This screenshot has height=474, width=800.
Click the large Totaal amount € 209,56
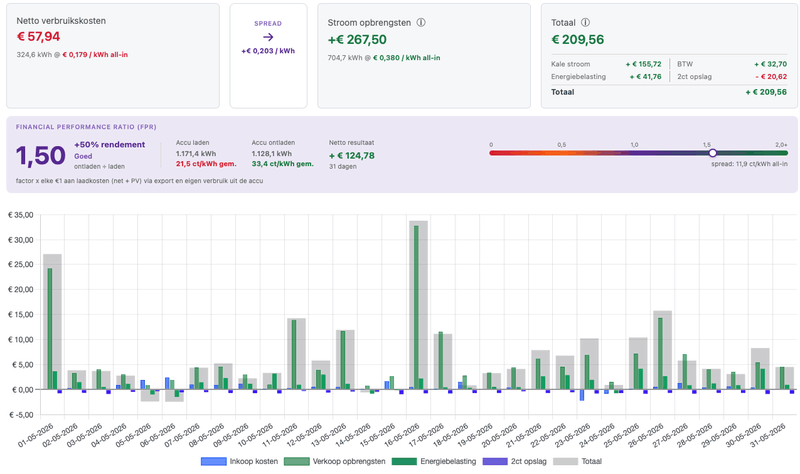(x=578, y=39)
